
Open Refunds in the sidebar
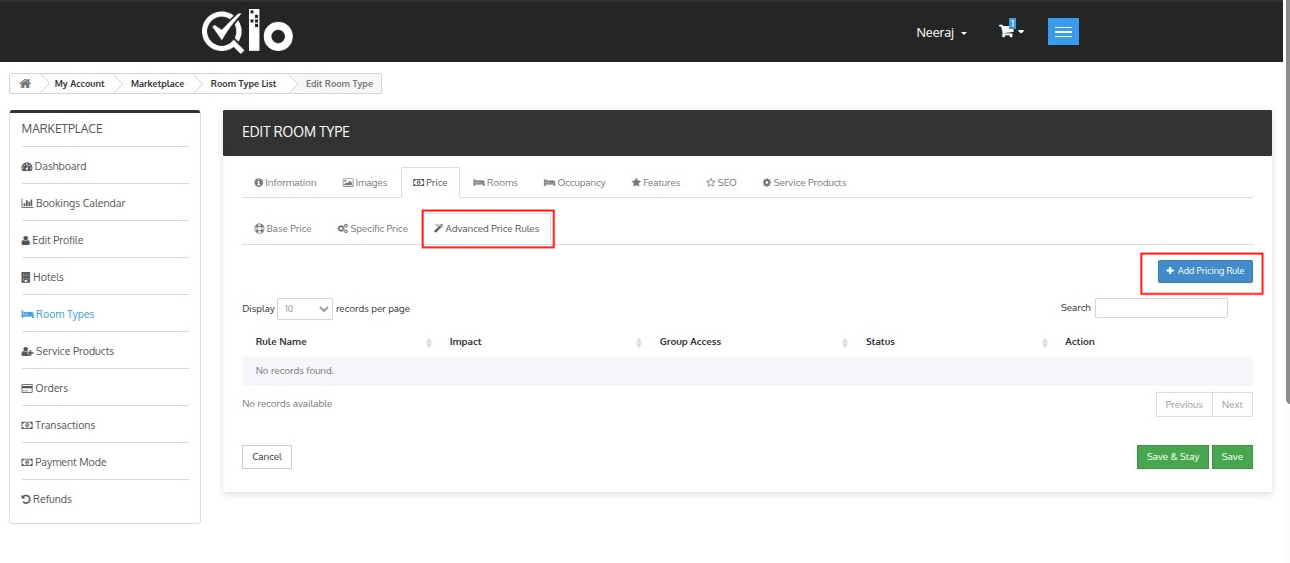tap(47, 499)
